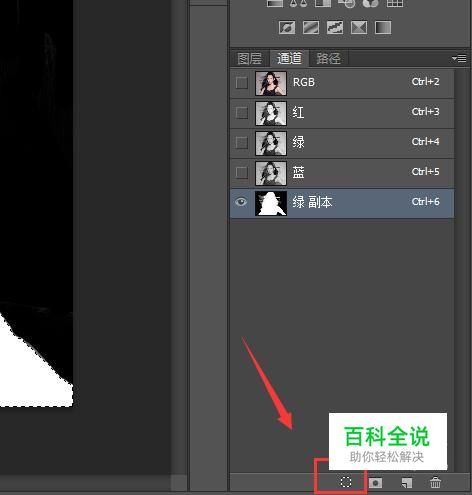Image resolution: width=472 pixels, height=495 pixels.
Task: Add Photo Filter adjustment icon
Action: 347,3
